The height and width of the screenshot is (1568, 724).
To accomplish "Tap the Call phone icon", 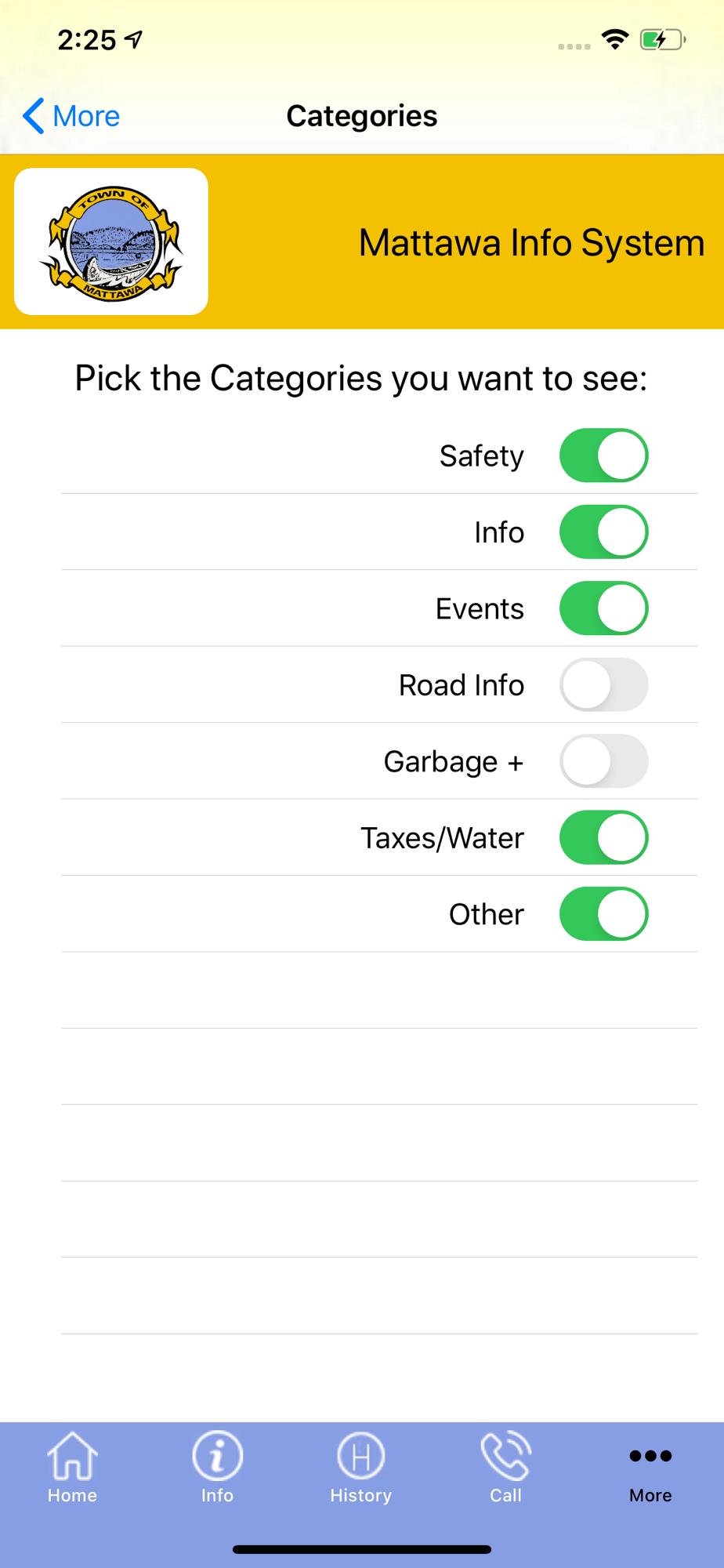I will click(505, 1457).
